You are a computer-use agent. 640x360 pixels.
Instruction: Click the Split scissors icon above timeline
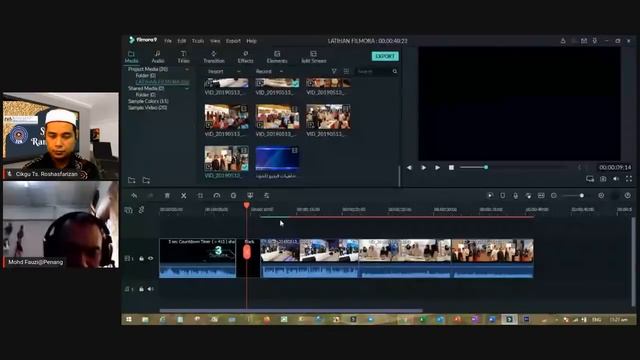[x=184, y=196]
